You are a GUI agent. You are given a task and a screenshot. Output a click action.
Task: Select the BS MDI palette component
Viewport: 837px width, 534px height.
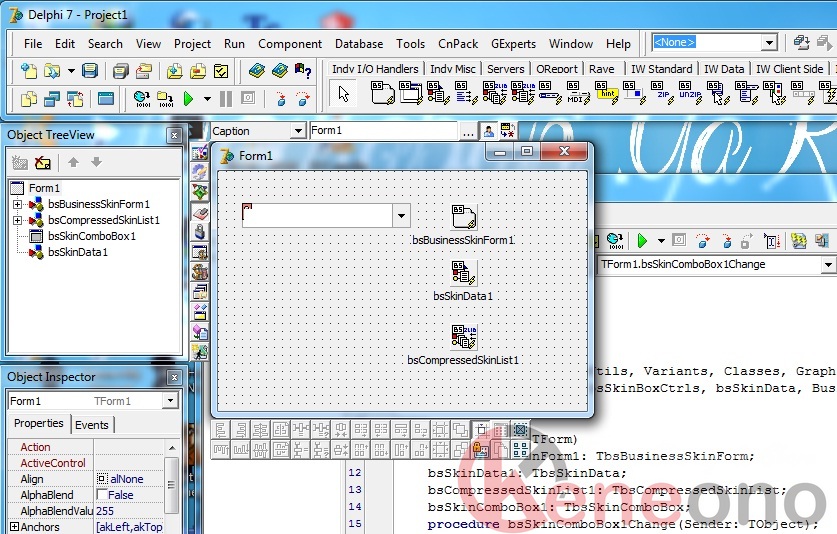tap(578, 93)
